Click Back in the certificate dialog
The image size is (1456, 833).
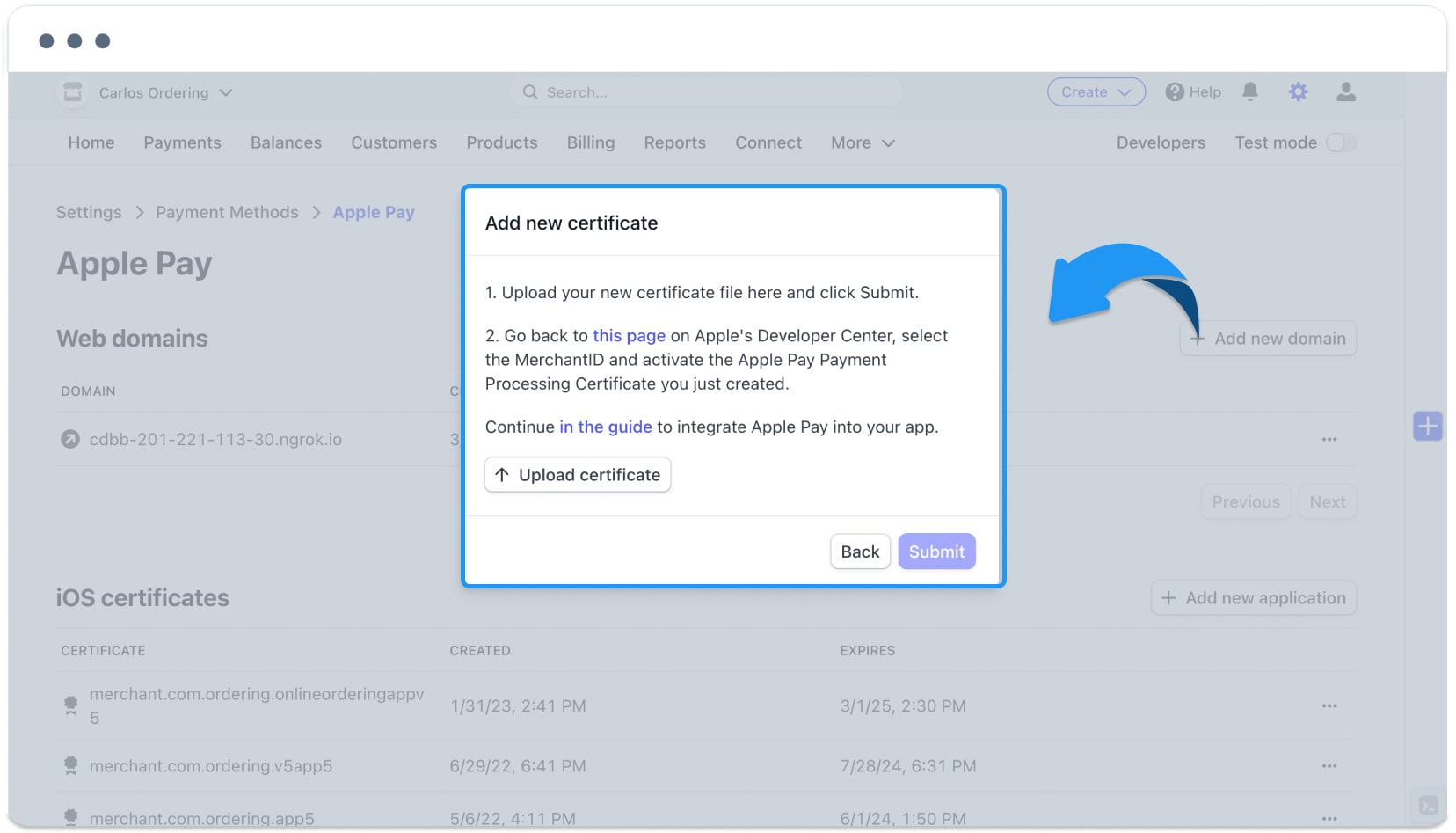(860, 552)
